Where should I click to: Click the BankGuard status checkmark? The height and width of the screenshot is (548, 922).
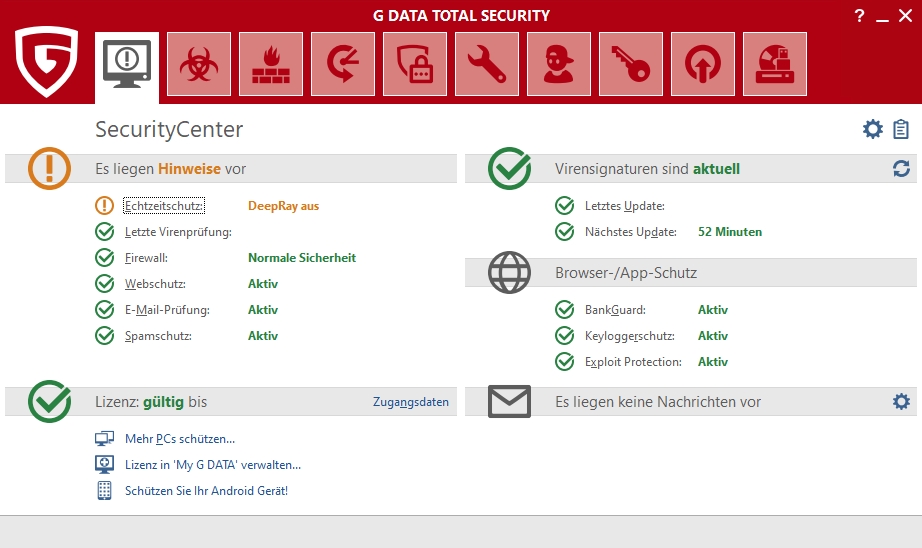pyautogui.click(x=564, y=309)
